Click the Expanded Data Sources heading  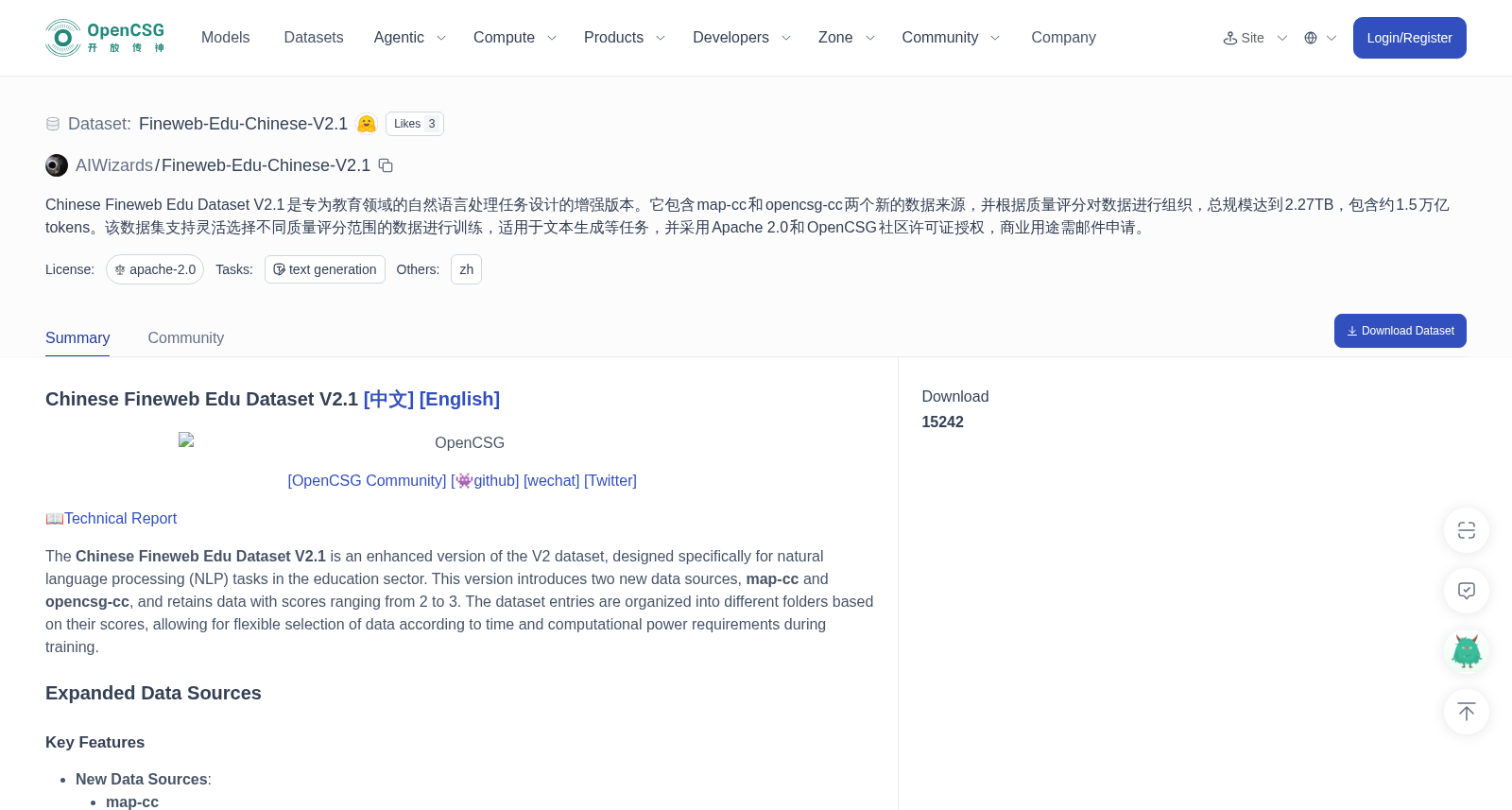click(153, 693)
